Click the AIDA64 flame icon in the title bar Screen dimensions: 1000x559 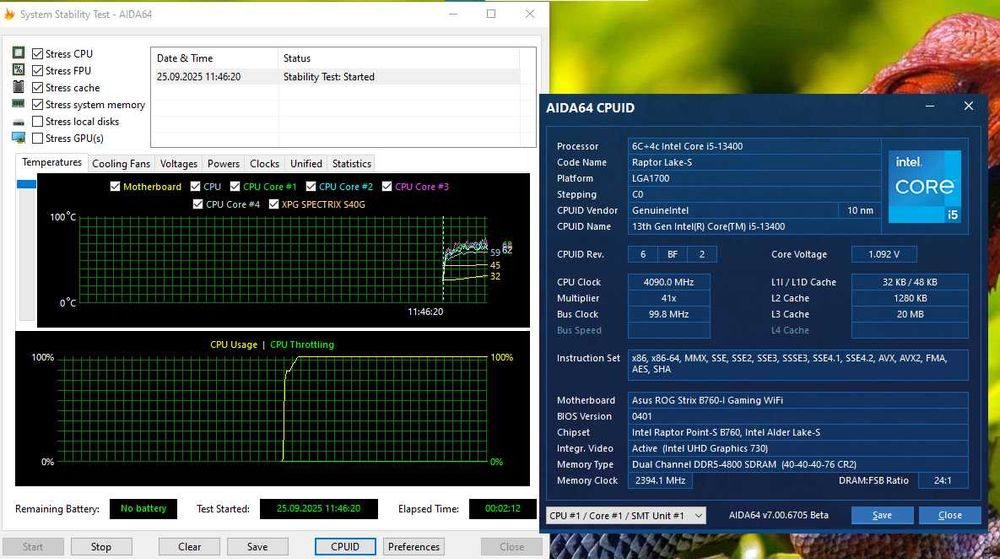coord(10,14)
